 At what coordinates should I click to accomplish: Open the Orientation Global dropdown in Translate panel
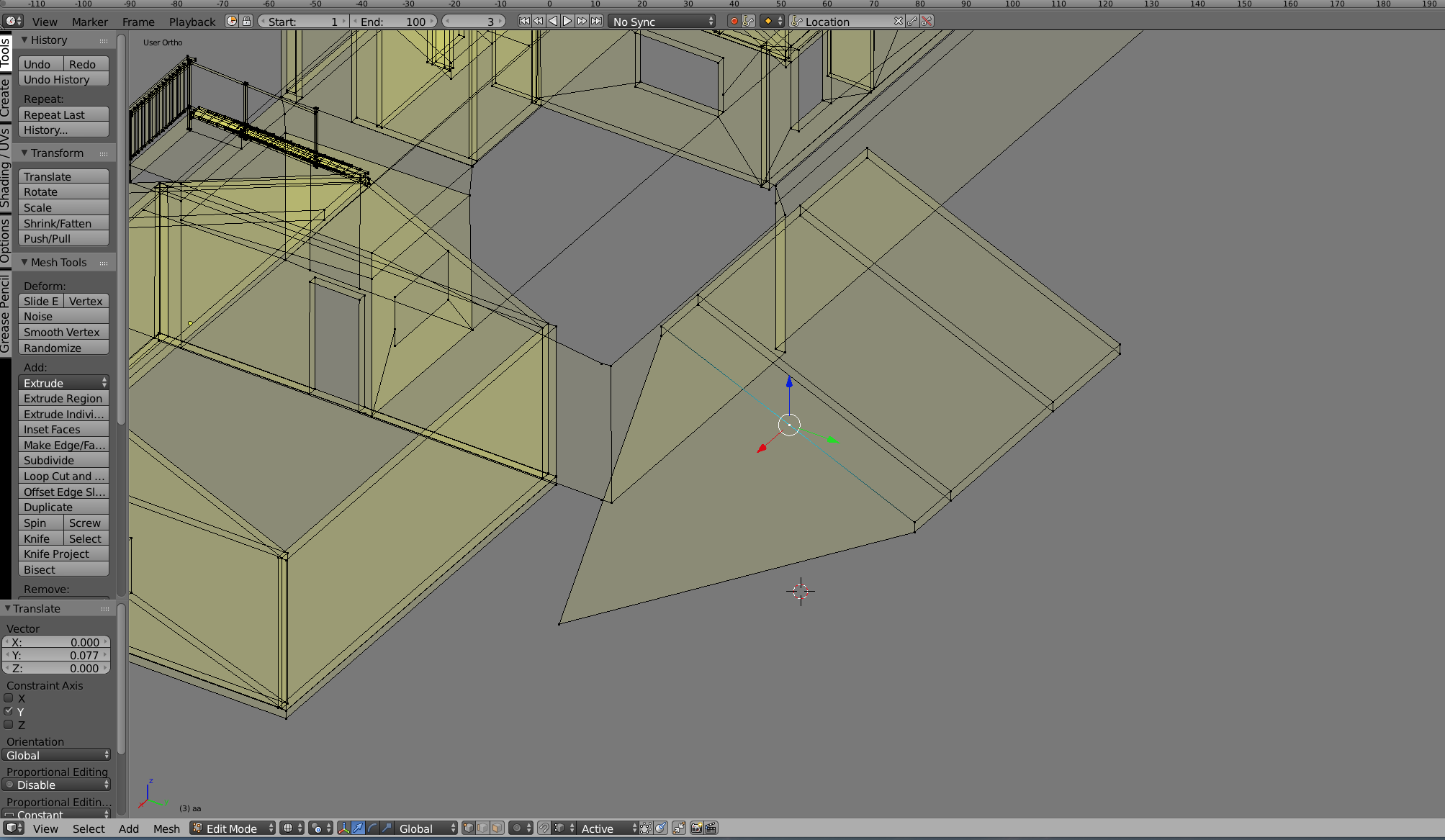pyautogui.click(x=57, y=755)
